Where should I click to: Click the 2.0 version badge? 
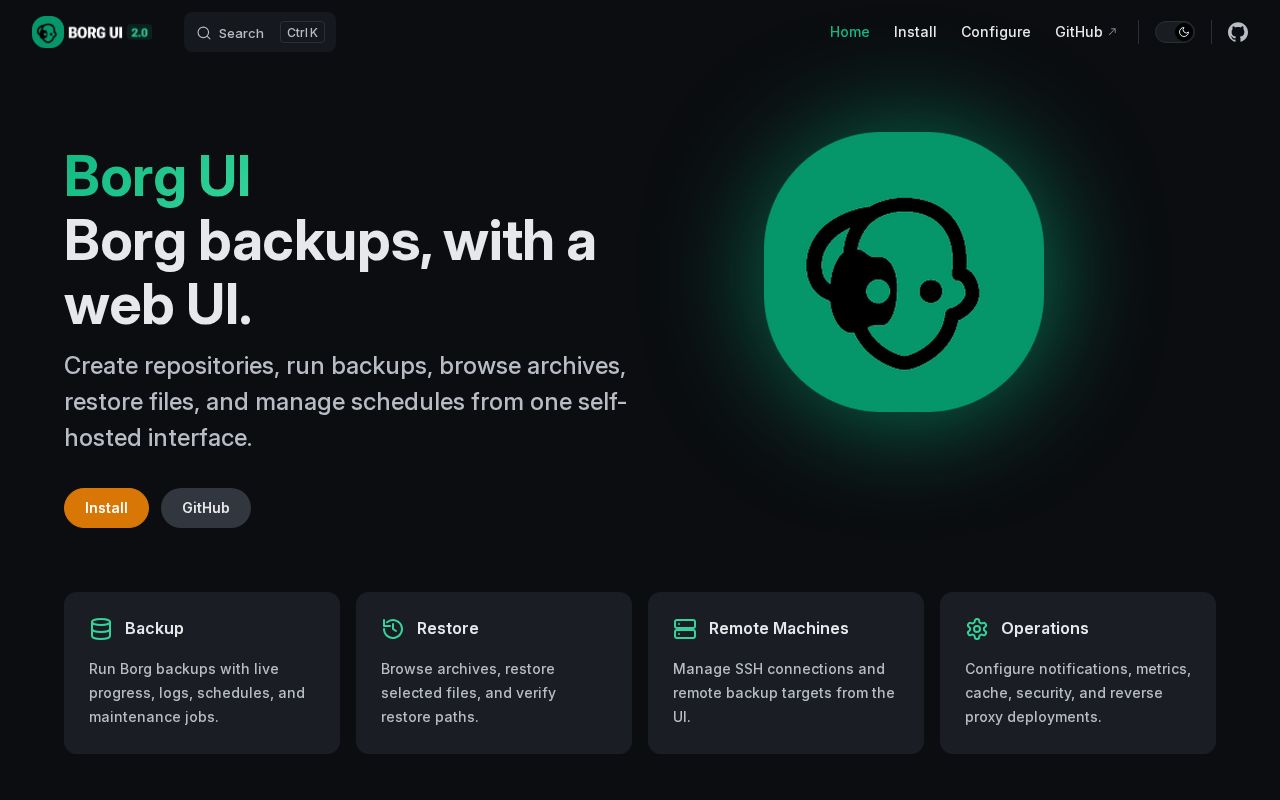point(139,32)
